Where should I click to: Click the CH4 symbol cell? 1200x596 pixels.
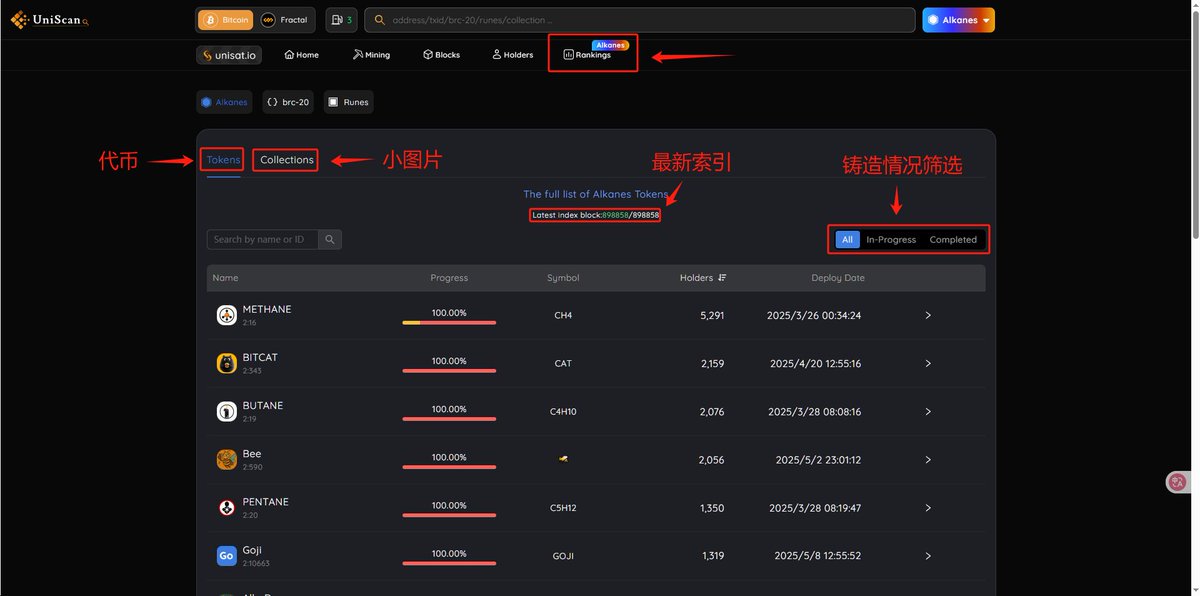[x=563, y=315]
